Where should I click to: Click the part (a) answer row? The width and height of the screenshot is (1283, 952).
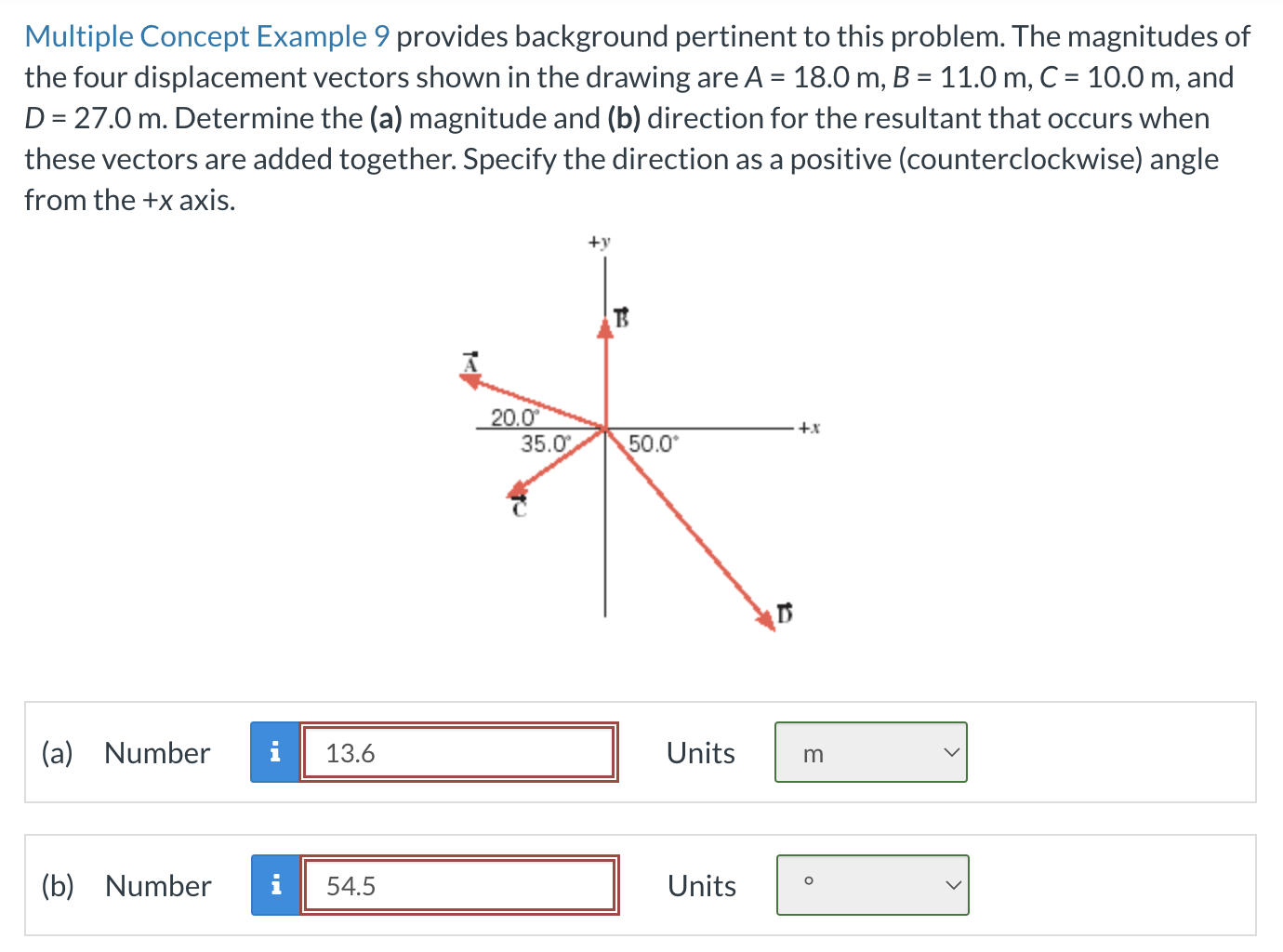[641, 752]
